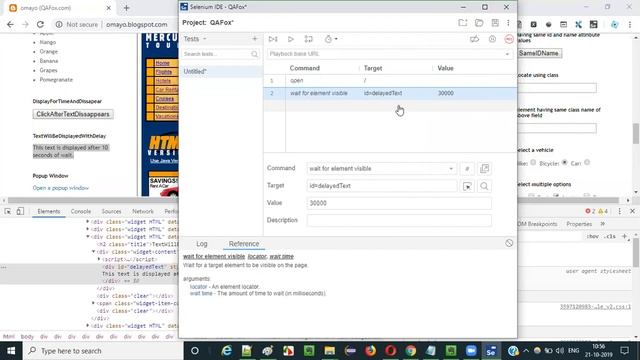The width and height of the screenshot is (640, 360).
Task: Open DevTools Elements tab
Action: pos(49,211)
